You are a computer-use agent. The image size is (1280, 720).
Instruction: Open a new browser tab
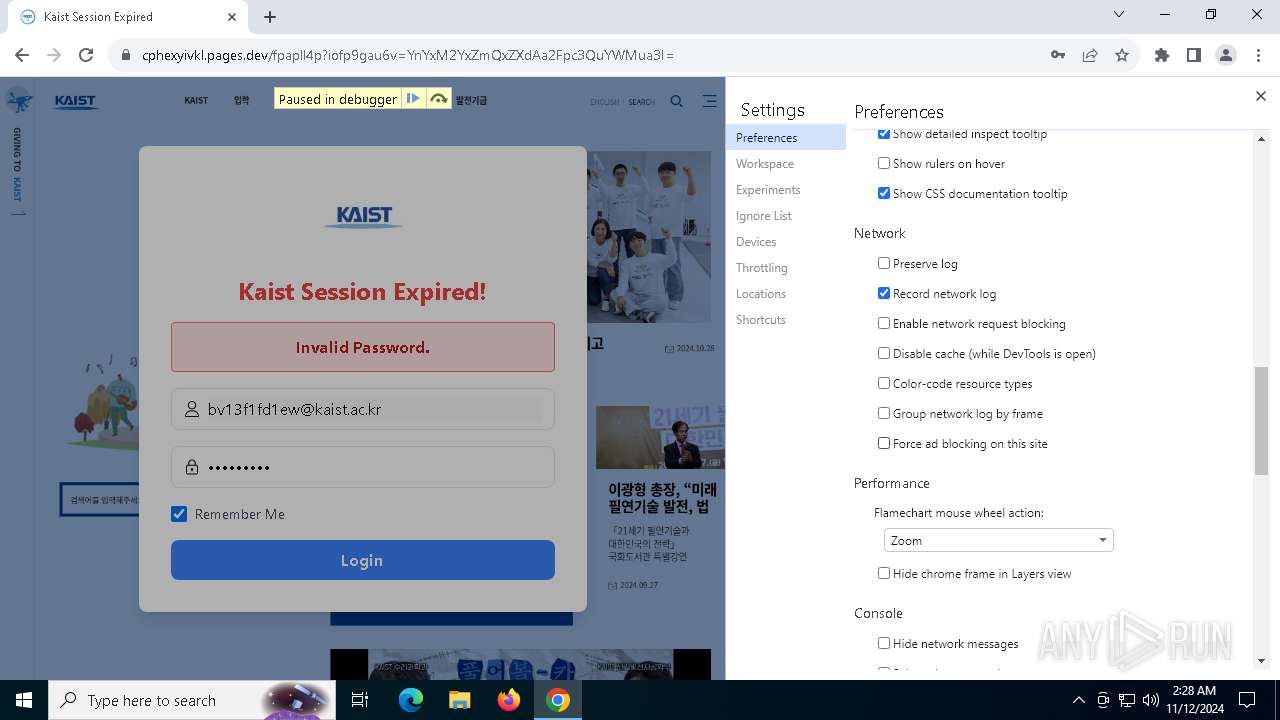[270, 17]
